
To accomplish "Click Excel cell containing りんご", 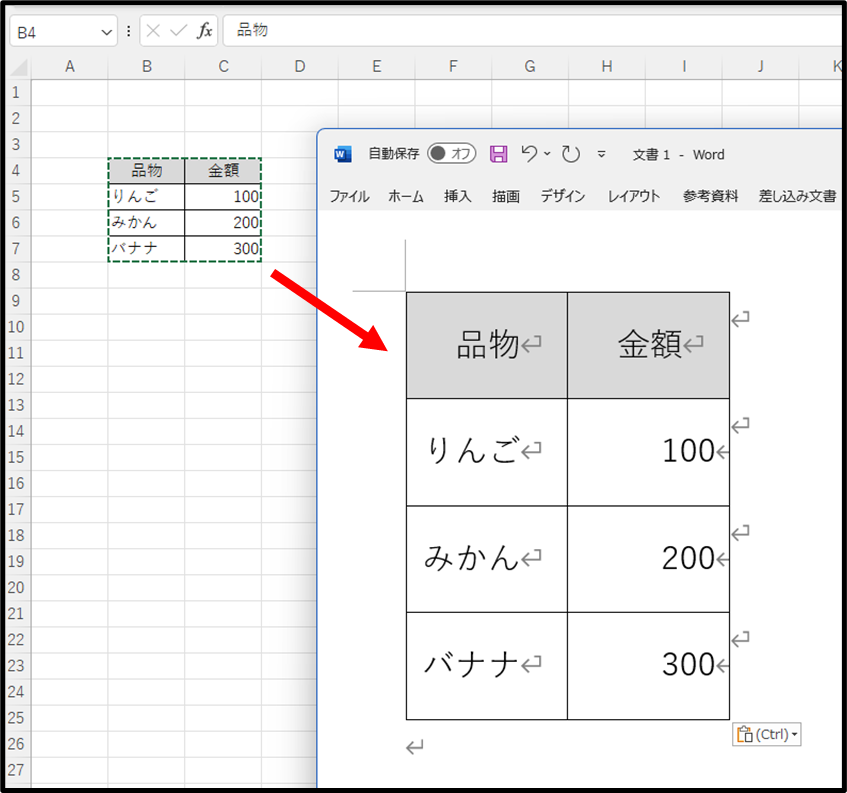I will click(x=146, y=196).
